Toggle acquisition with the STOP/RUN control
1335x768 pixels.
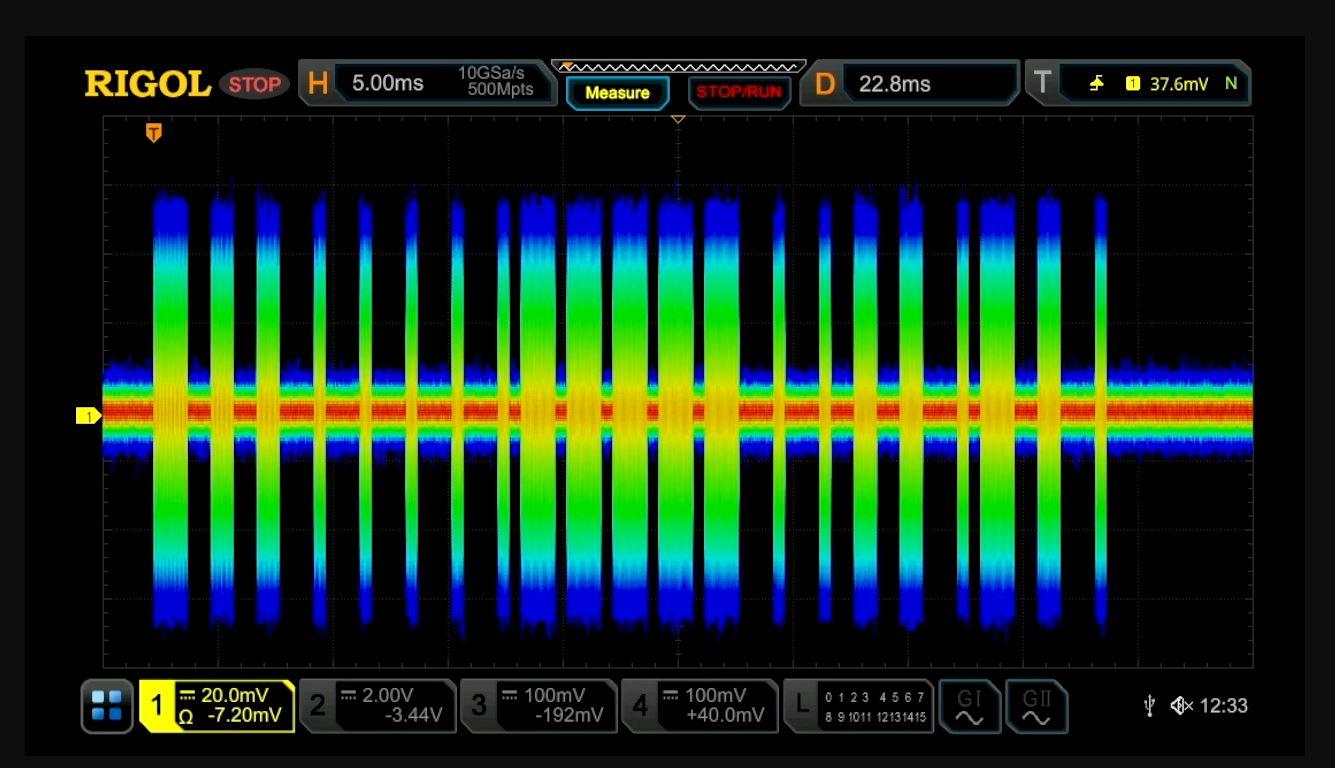click(x=739, y=92)
